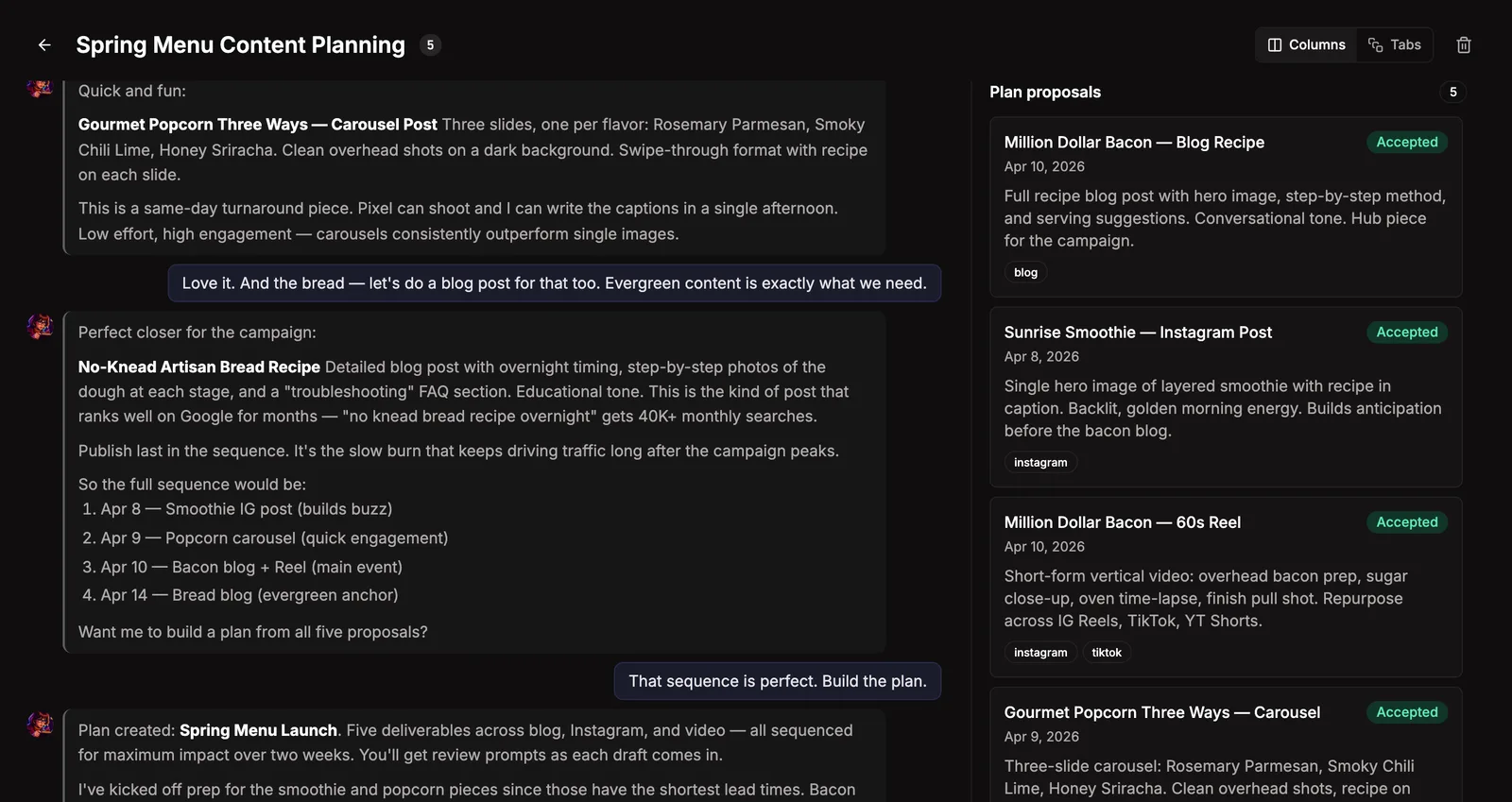Select the instagram tag on Sunrise Smoothie card
The image size is (1512, 802).
[1040, 462]
